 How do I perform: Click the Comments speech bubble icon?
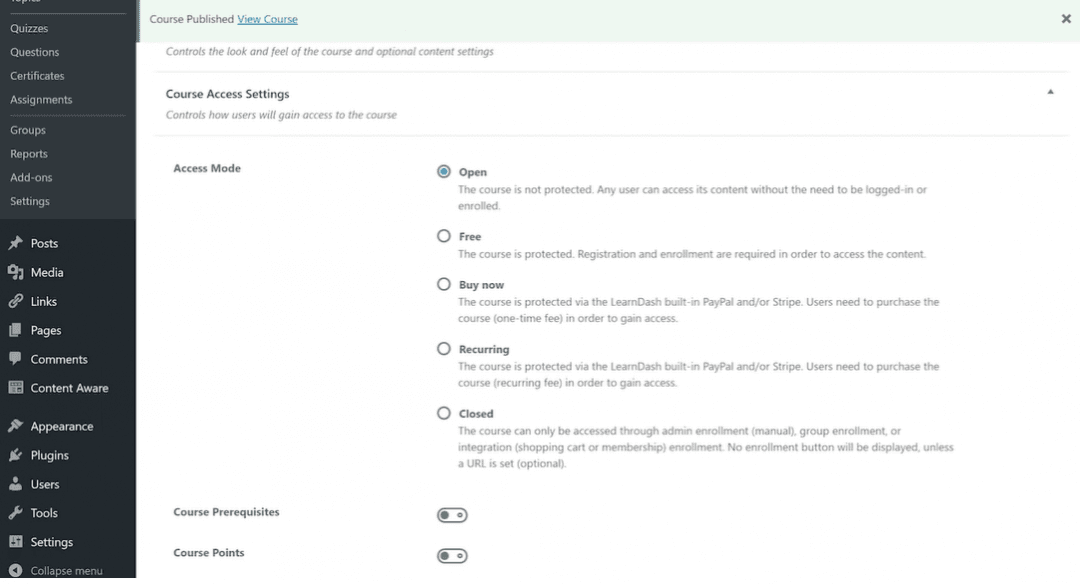[x=15, y=359]
